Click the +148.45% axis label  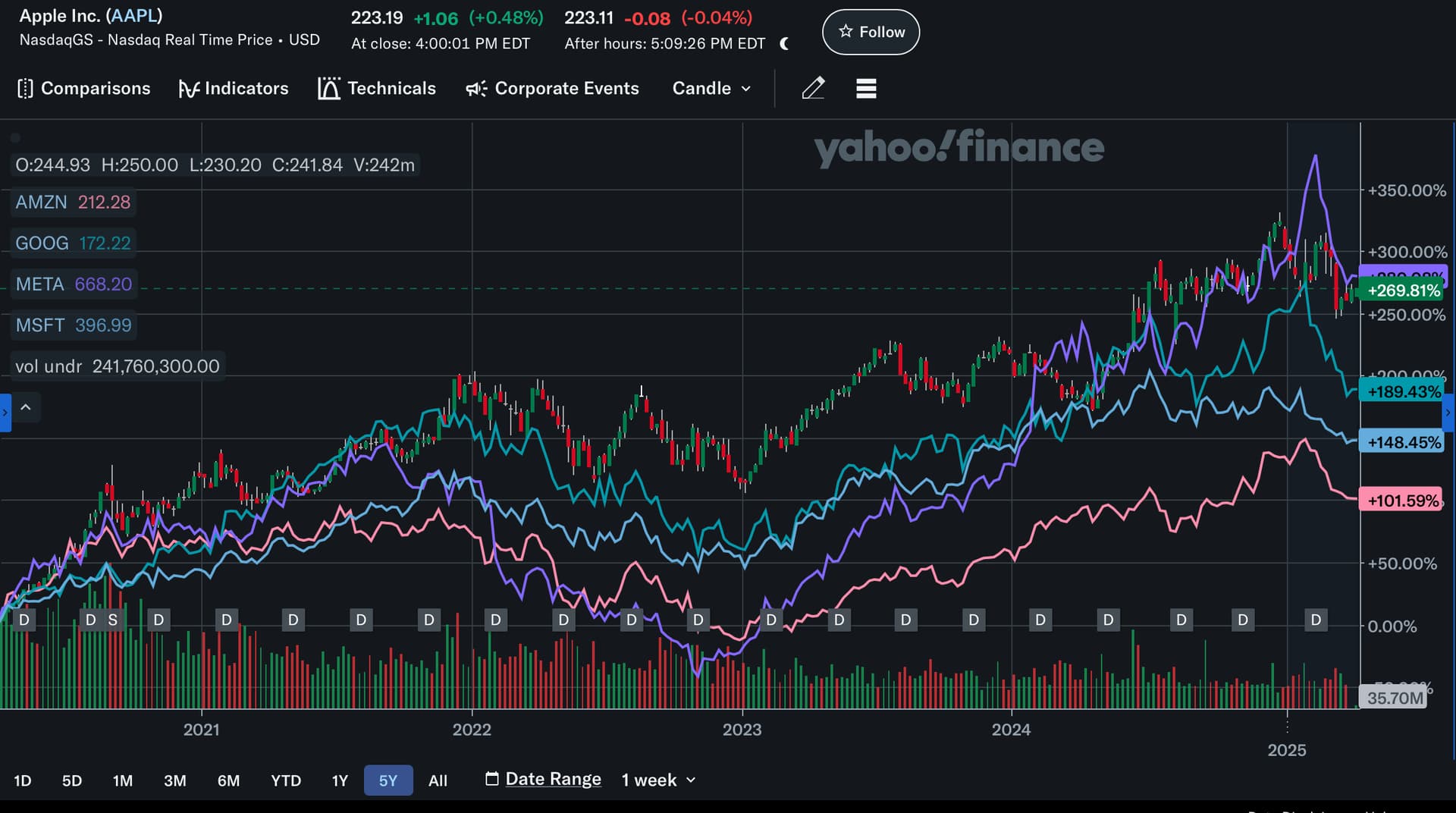click(x=1403, y=442)
